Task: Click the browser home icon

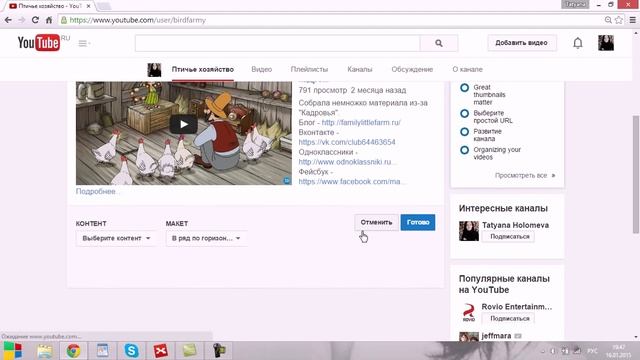Action: point(49,20)
